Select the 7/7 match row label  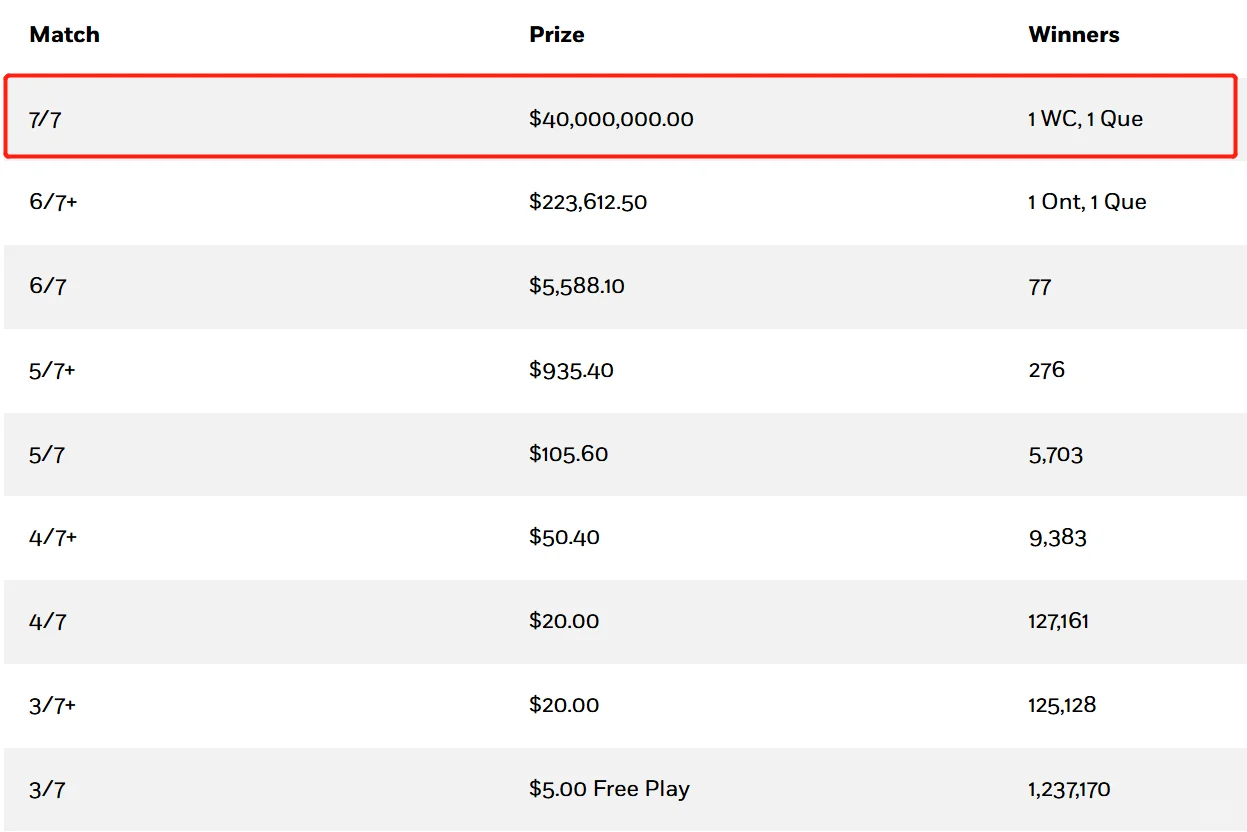(x=47, y=119)
